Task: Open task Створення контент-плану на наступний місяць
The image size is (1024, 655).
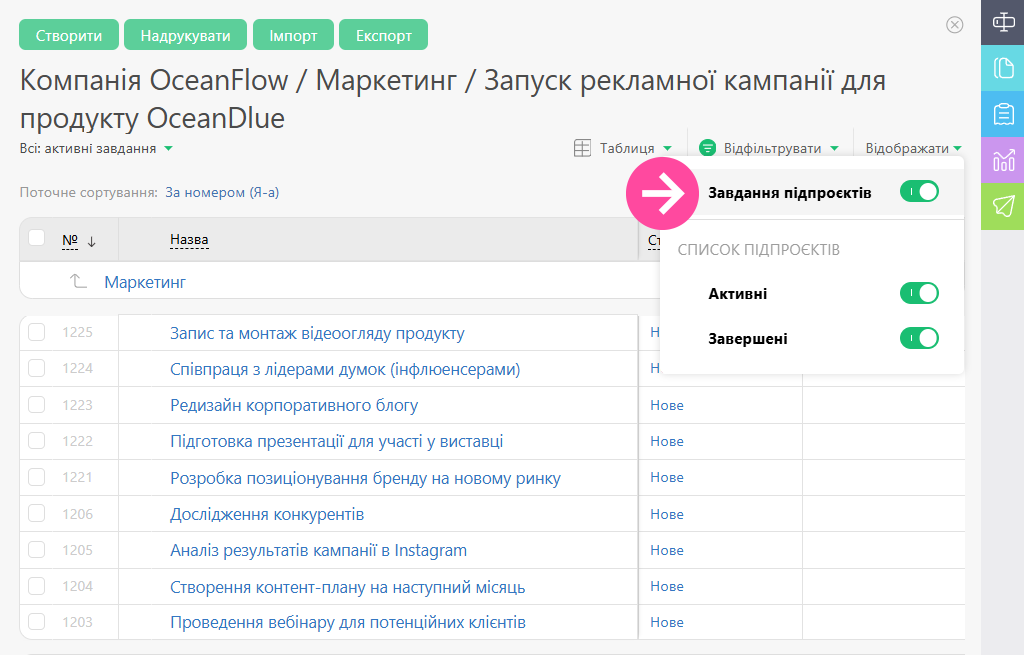Action: [x=347, y=587]
